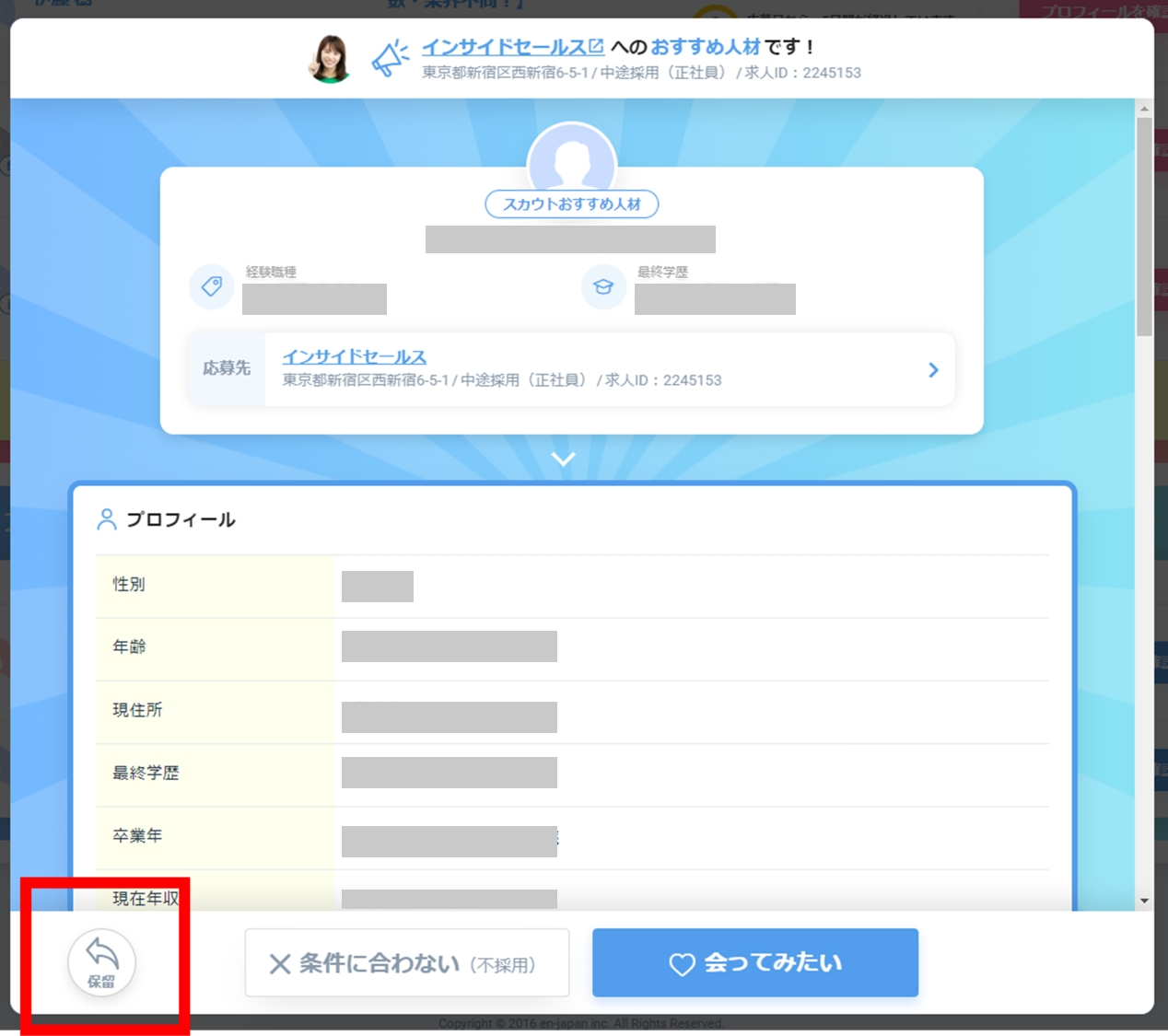Collapse card using the white down chevron
The width and height of the screenshot is (1168, 1036).
click(x=563, y=459)
